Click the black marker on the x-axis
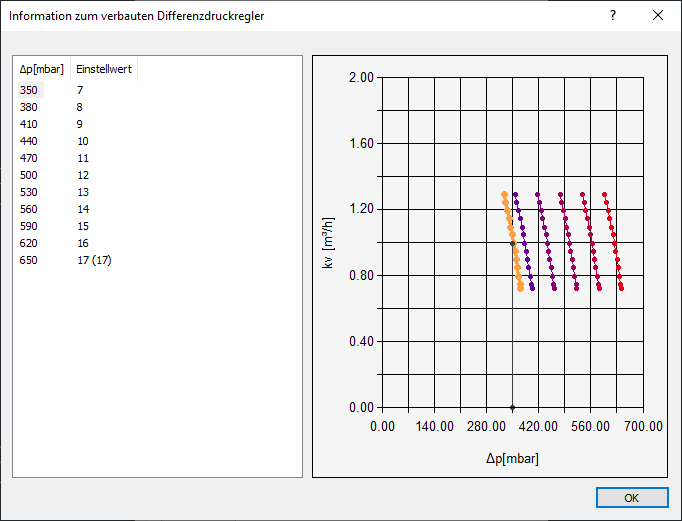Viewport: 682px width, 521px height. (512, 407)
